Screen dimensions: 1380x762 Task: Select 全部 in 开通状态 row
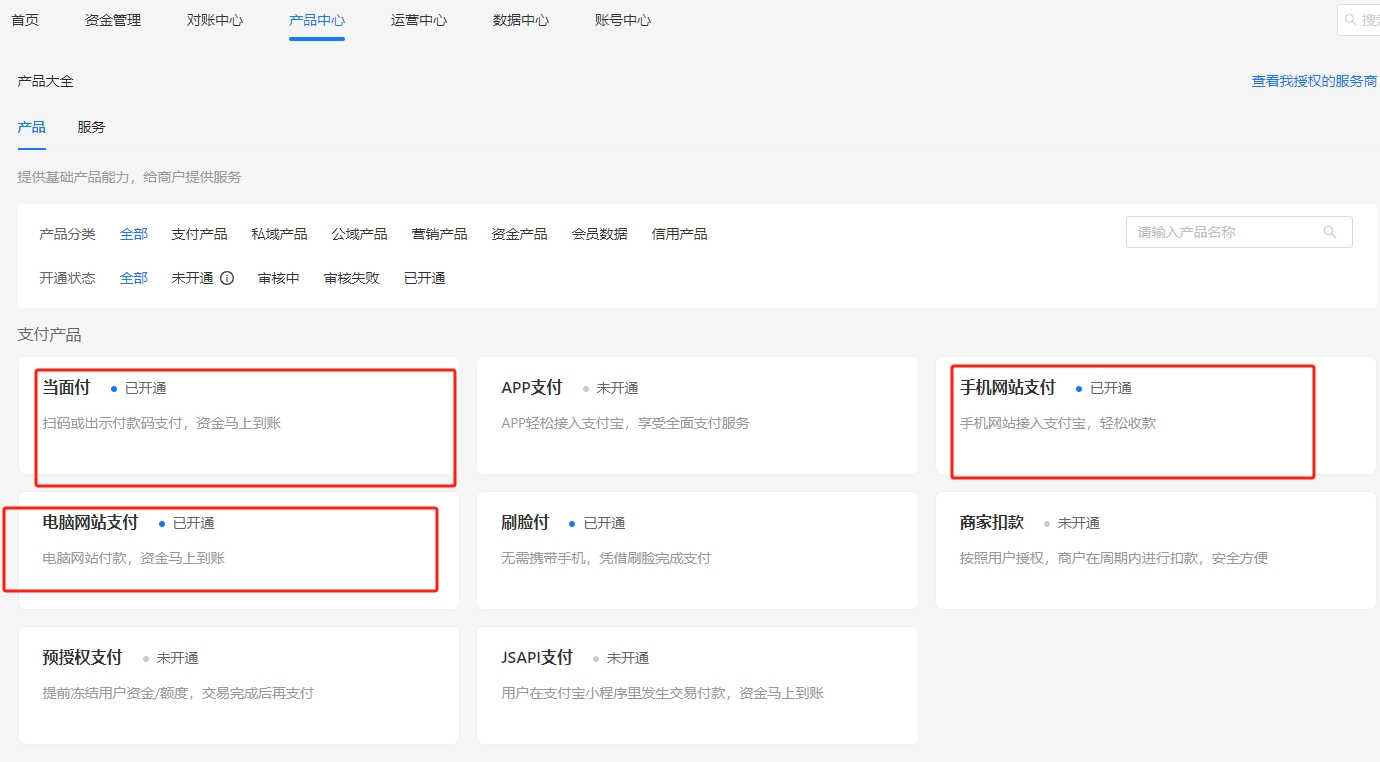pos(134,278)
